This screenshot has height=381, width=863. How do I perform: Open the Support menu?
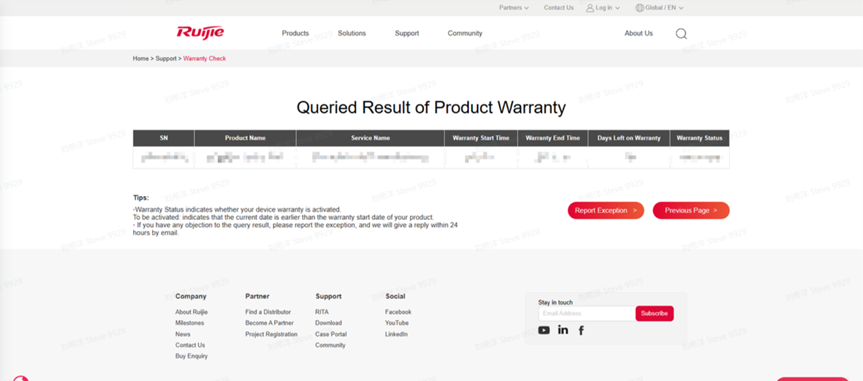point(407,33)
